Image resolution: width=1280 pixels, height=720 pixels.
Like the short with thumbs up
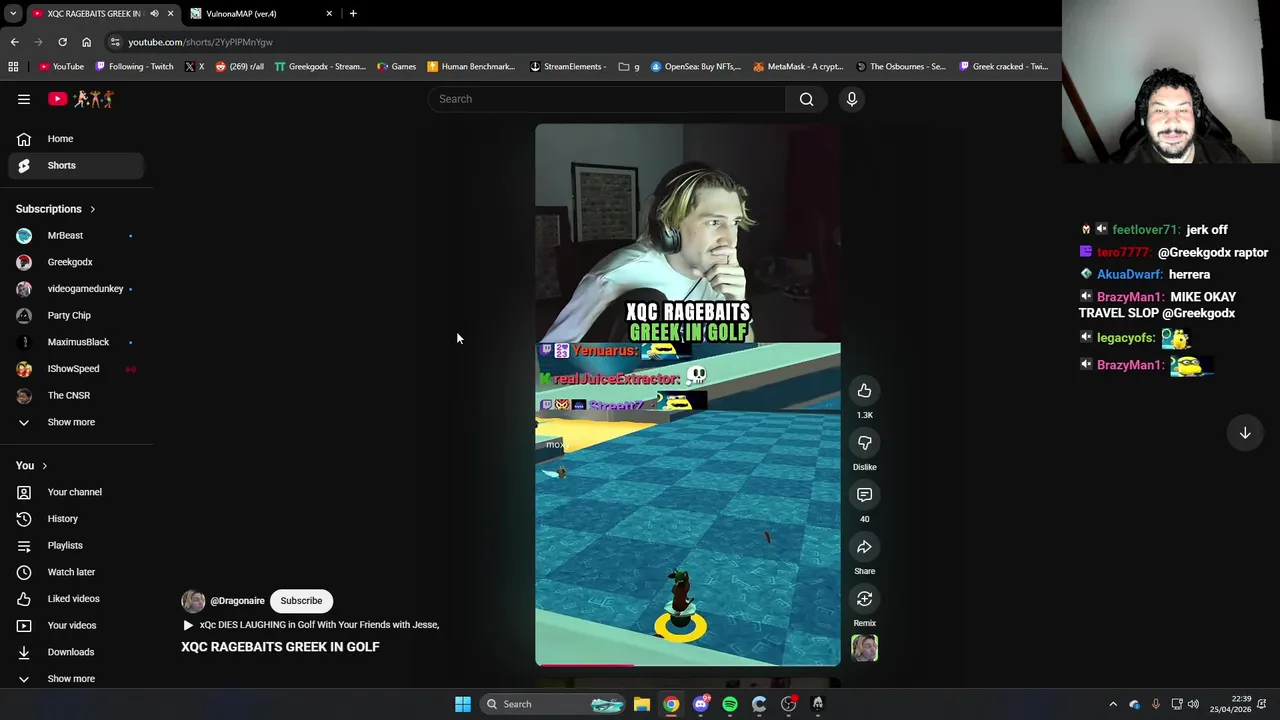click(864, 391)
